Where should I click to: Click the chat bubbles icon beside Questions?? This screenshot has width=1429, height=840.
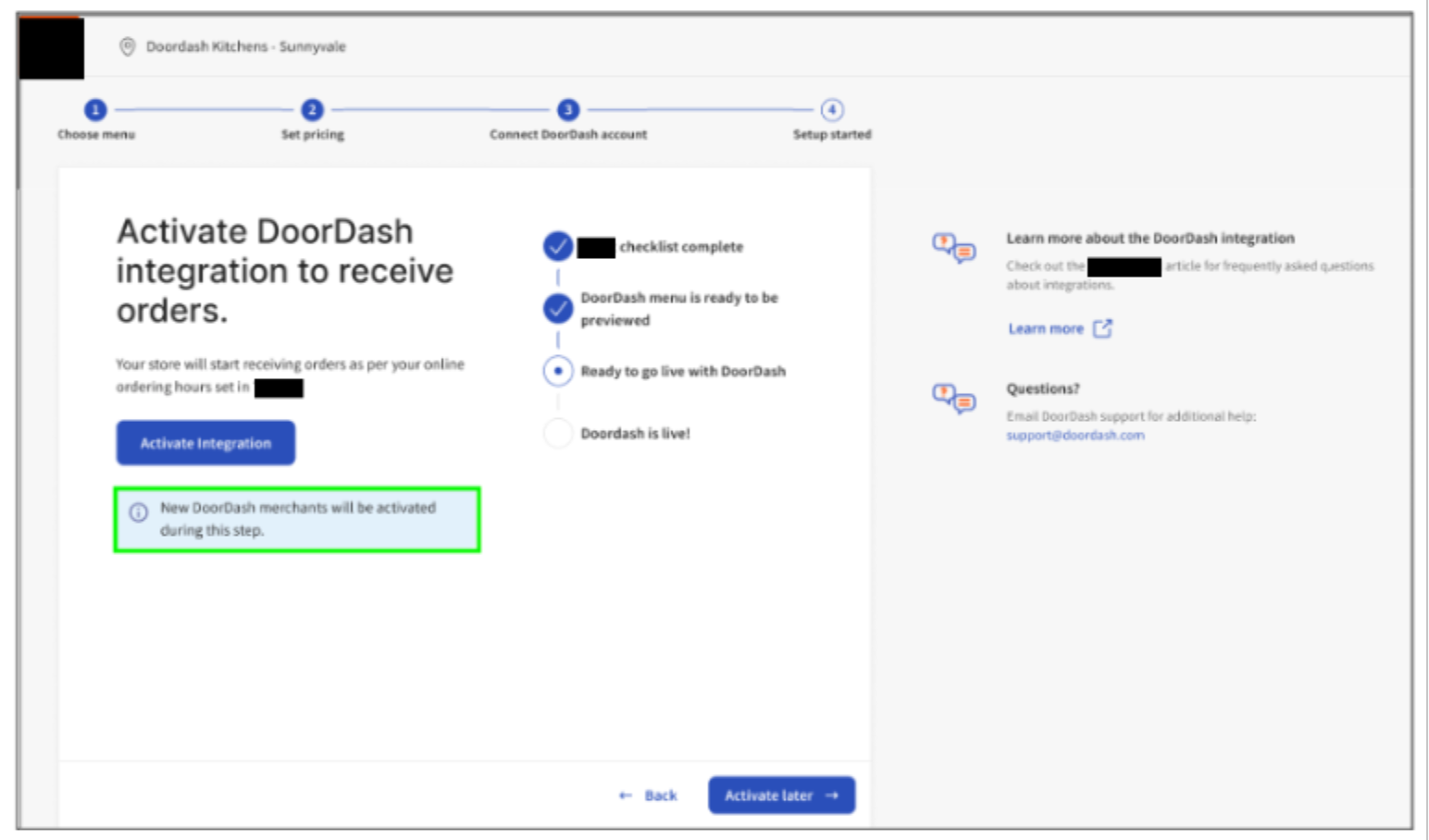click(x=953, y=399)
